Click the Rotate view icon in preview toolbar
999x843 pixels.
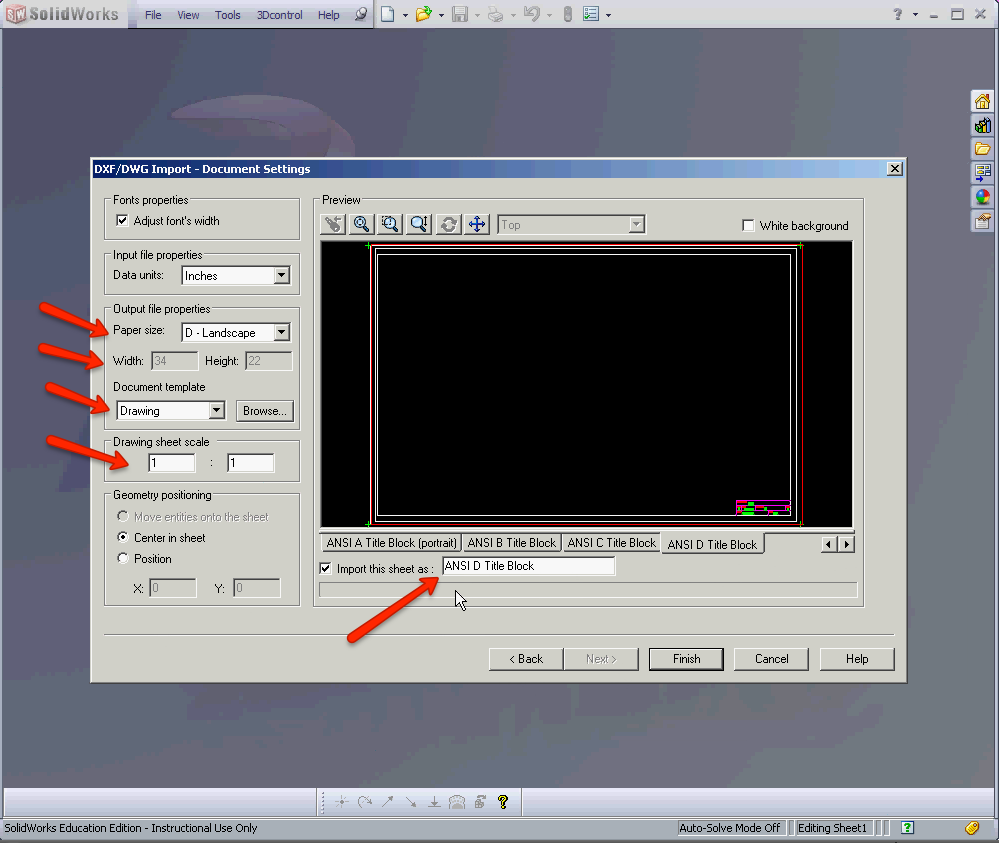pyautogui.click(x=447, y=224)
